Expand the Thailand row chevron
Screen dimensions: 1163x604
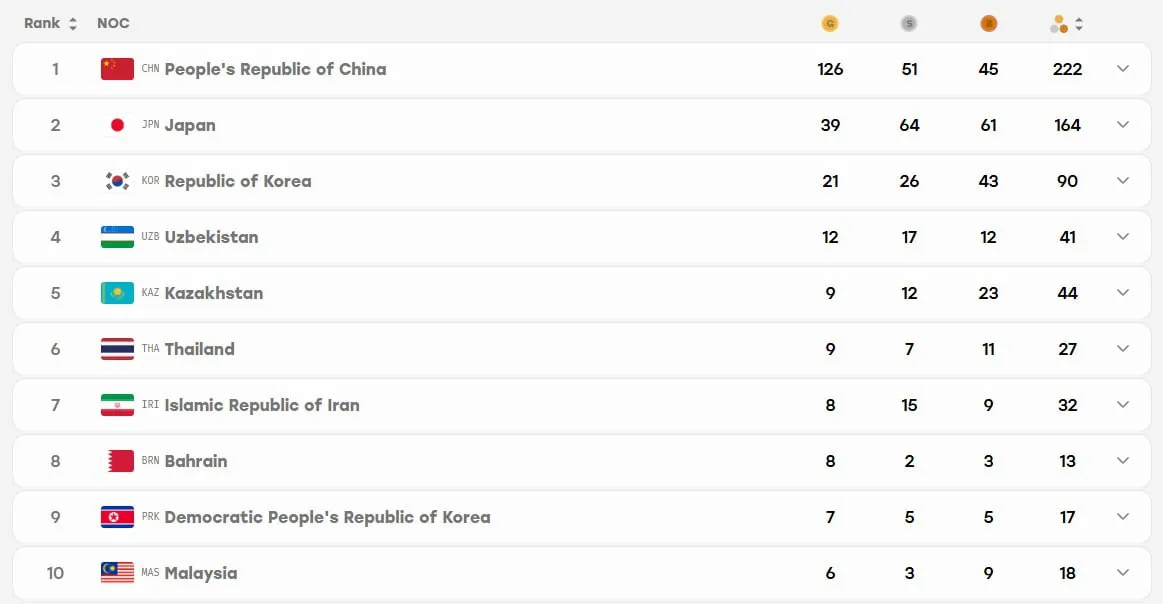[1123, 349]
